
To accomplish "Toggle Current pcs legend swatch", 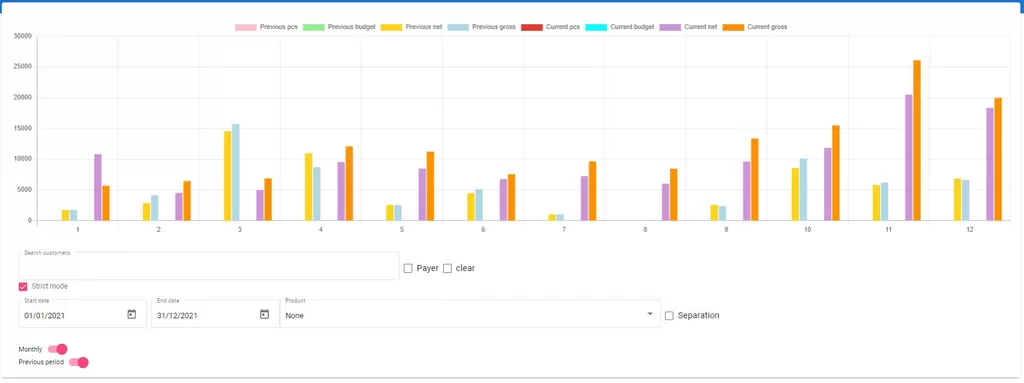I will coord(532,27).
